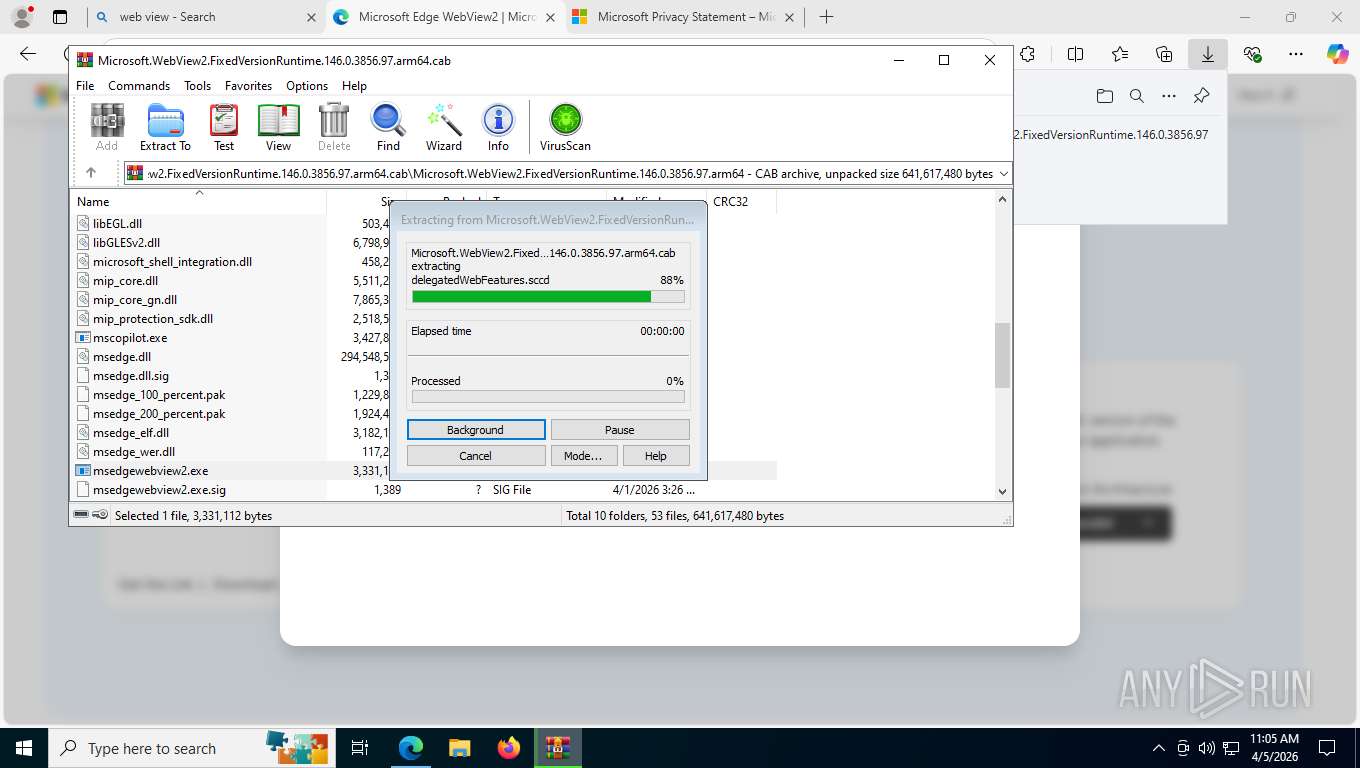Image resolution: width=1360 pixels, height=768 pixels.
Task: Go up one folder level arrow
Action: [x=91, y=173]
